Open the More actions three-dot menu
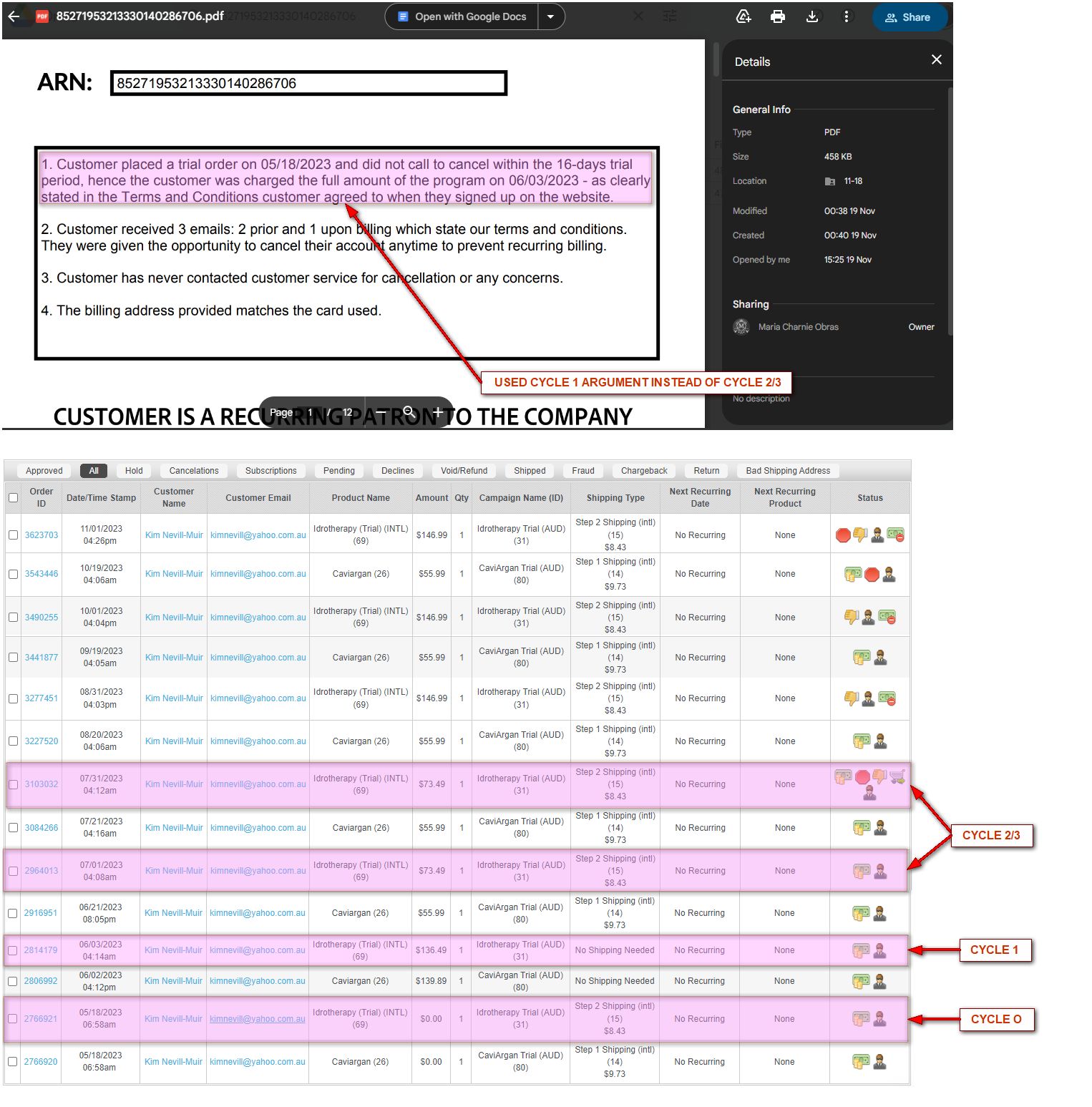1092x1107 pixels. [847, 16]
